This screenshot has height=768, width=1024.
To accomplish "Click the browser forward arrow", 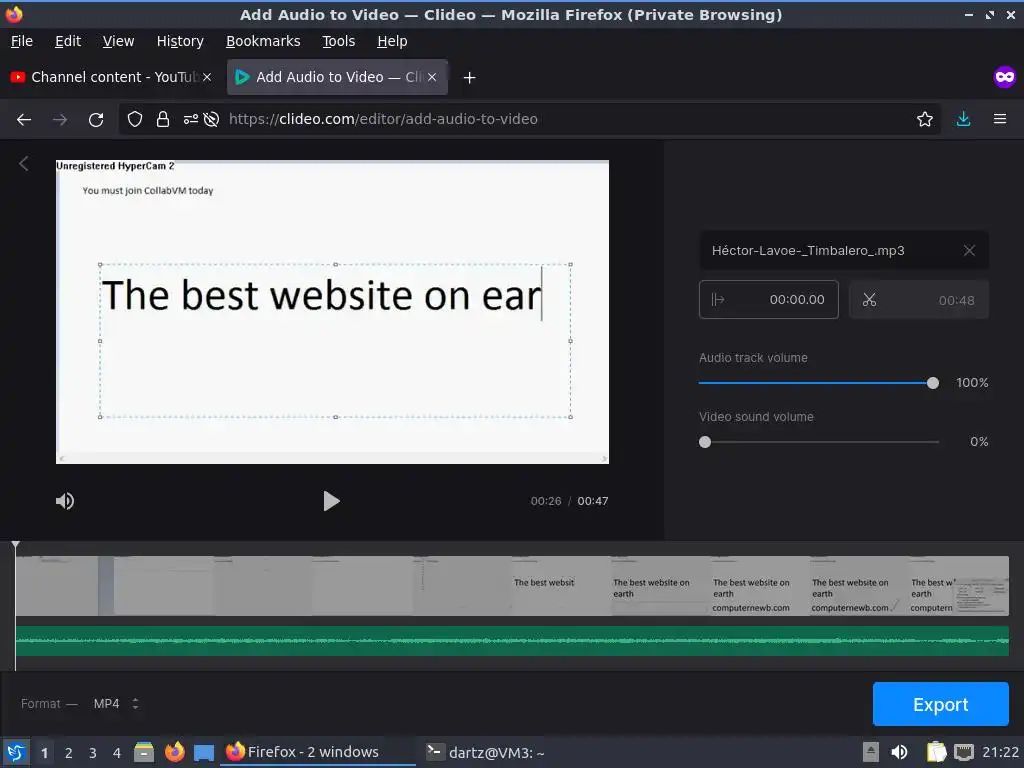I will [x=60, y=120].
